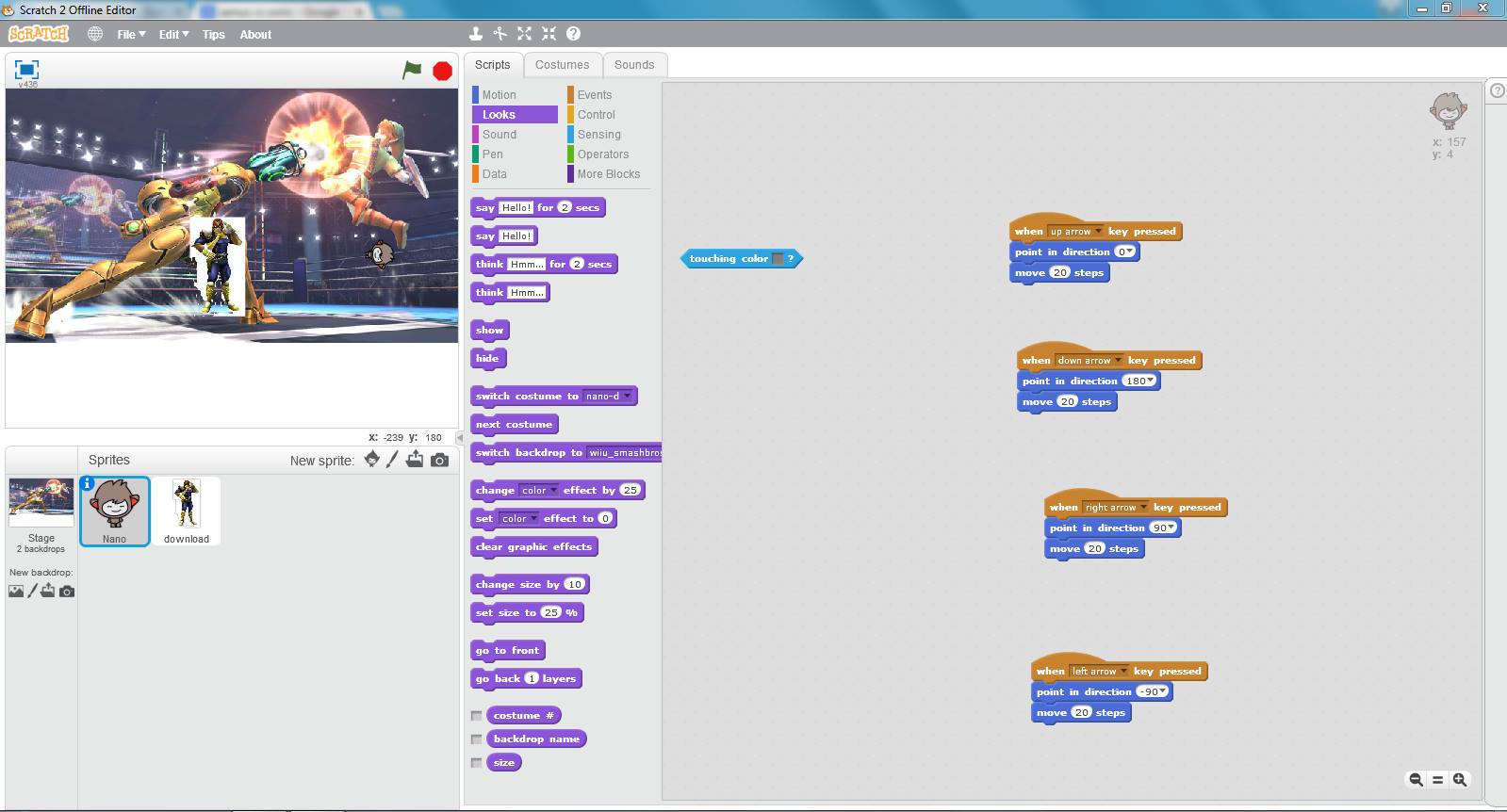Viewport: 1507px width, 812px height.
Task: Select the Sensing block category
Action: [609, 135]
